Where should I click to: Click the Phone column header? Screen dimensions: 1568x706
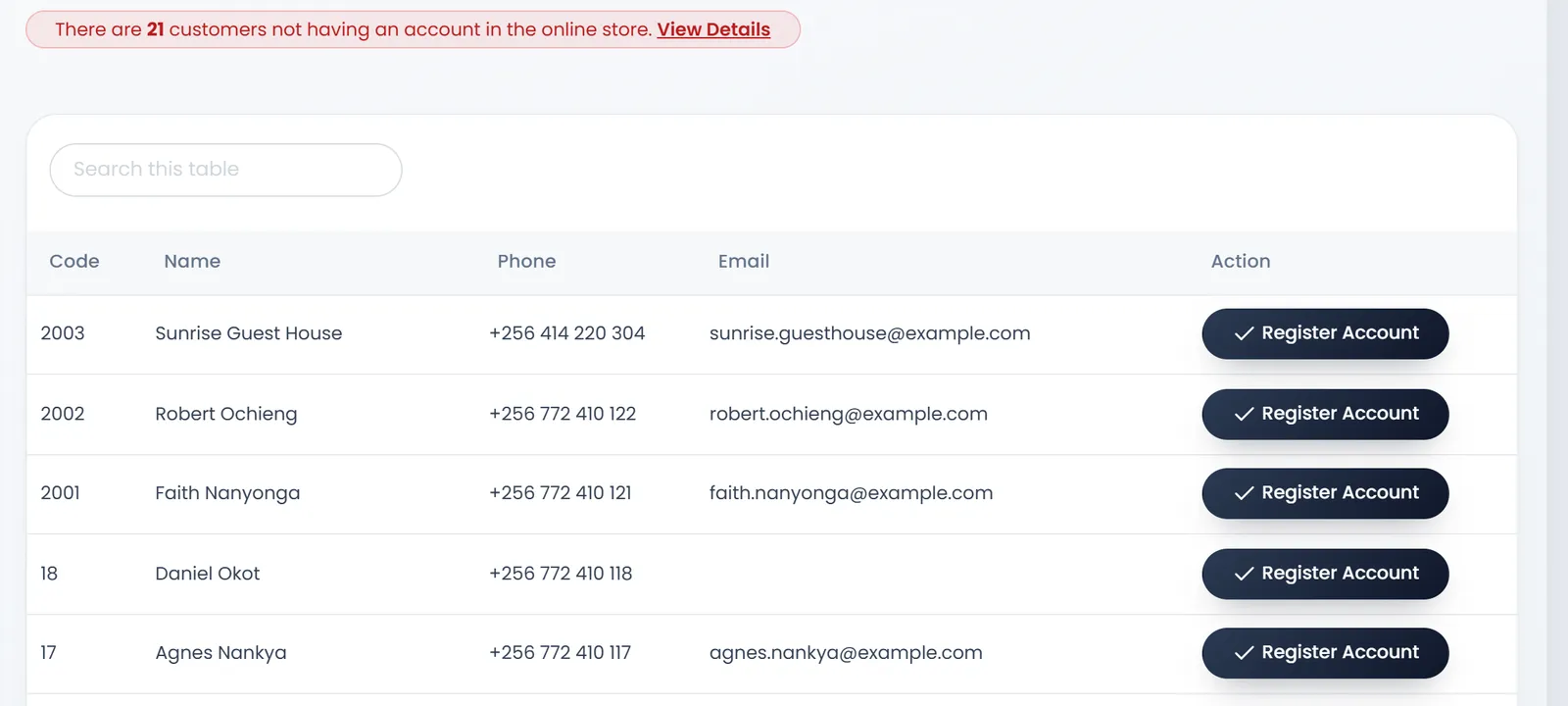click(526, 262)
